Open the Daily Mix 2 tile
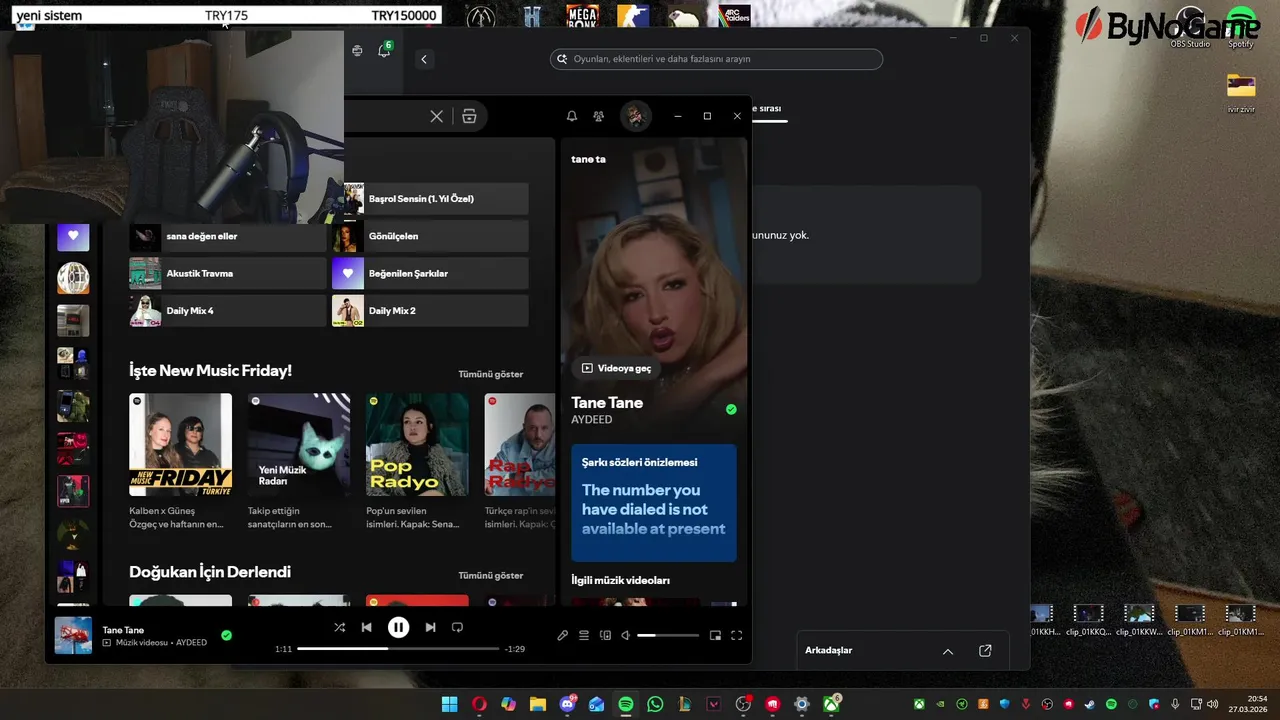Viewport: 1280px width, 720px height. (430, 310)
